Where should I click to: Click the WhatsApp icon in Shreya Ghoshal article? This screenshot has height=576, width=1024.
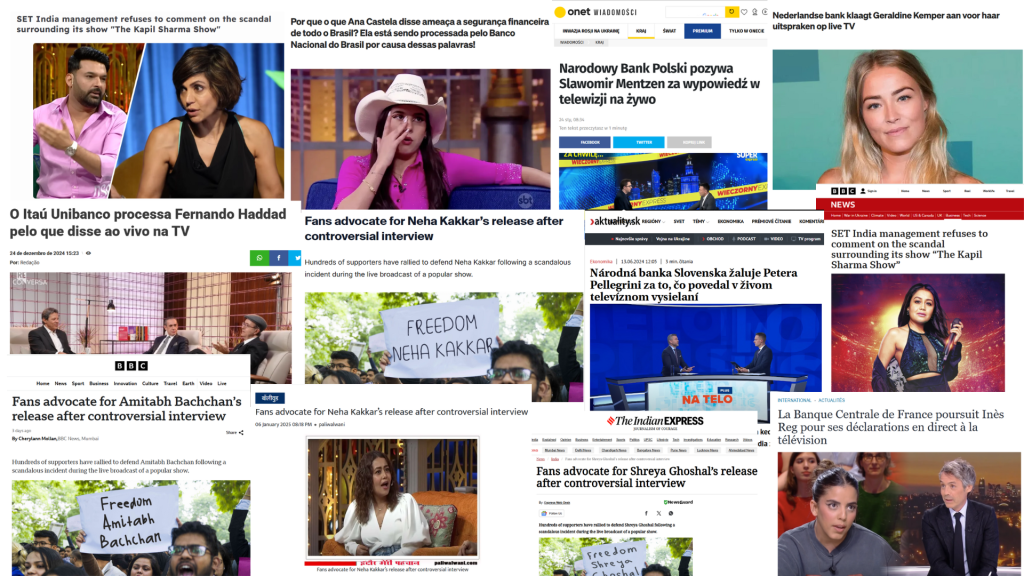[x=671, y=513]
